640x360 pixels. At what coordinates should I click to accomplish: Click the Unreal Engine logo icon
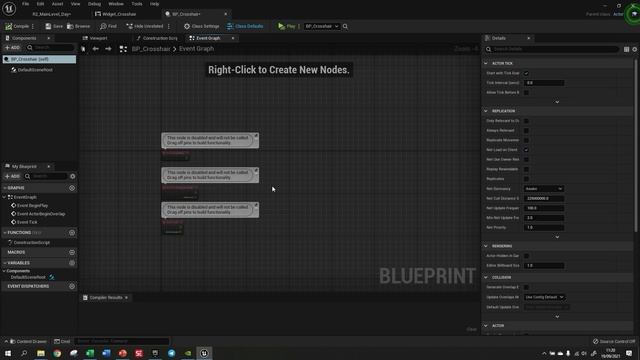click(x=9, y=8)
